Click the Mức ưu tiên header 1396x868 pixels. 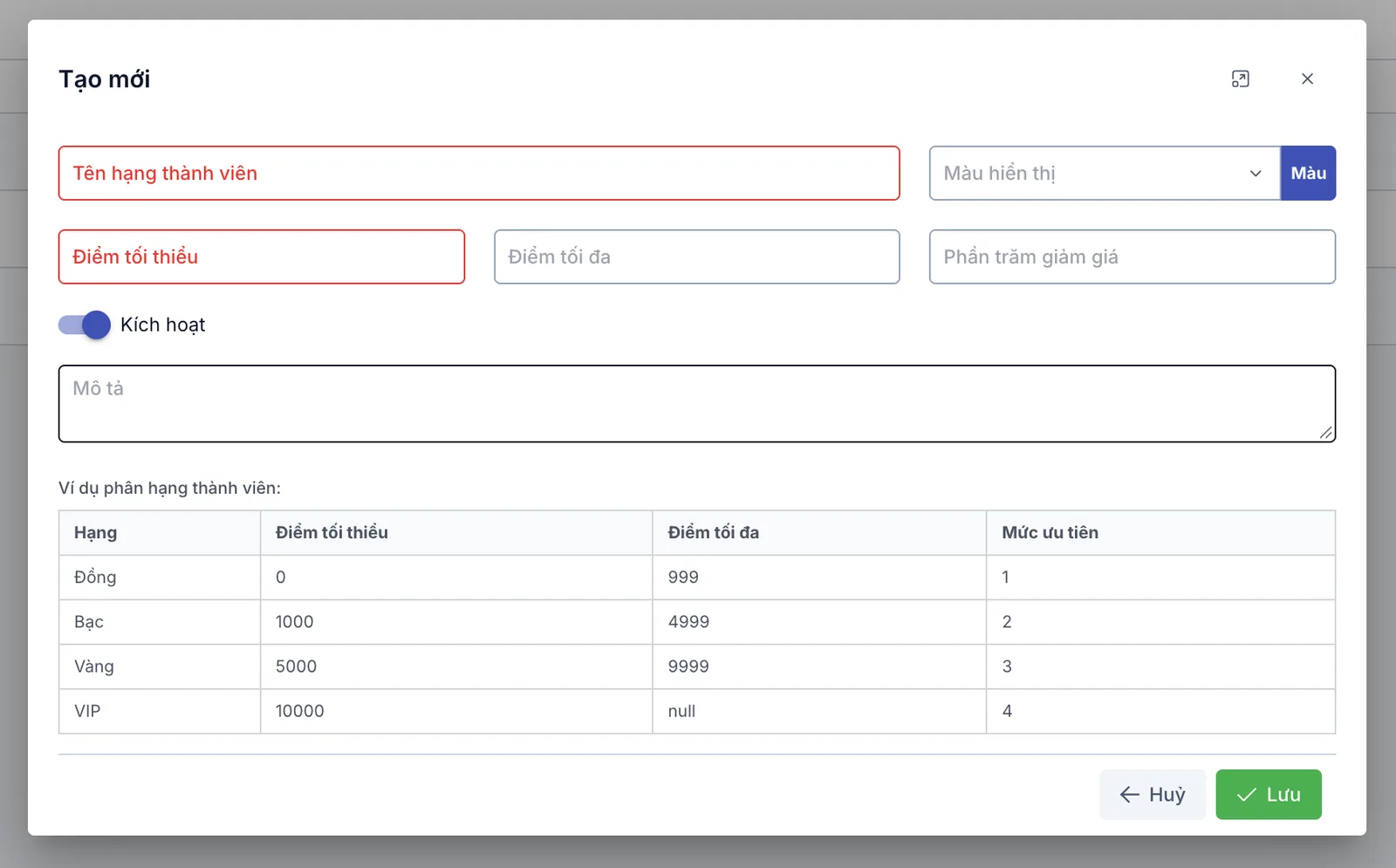[x=1161, y=533]
